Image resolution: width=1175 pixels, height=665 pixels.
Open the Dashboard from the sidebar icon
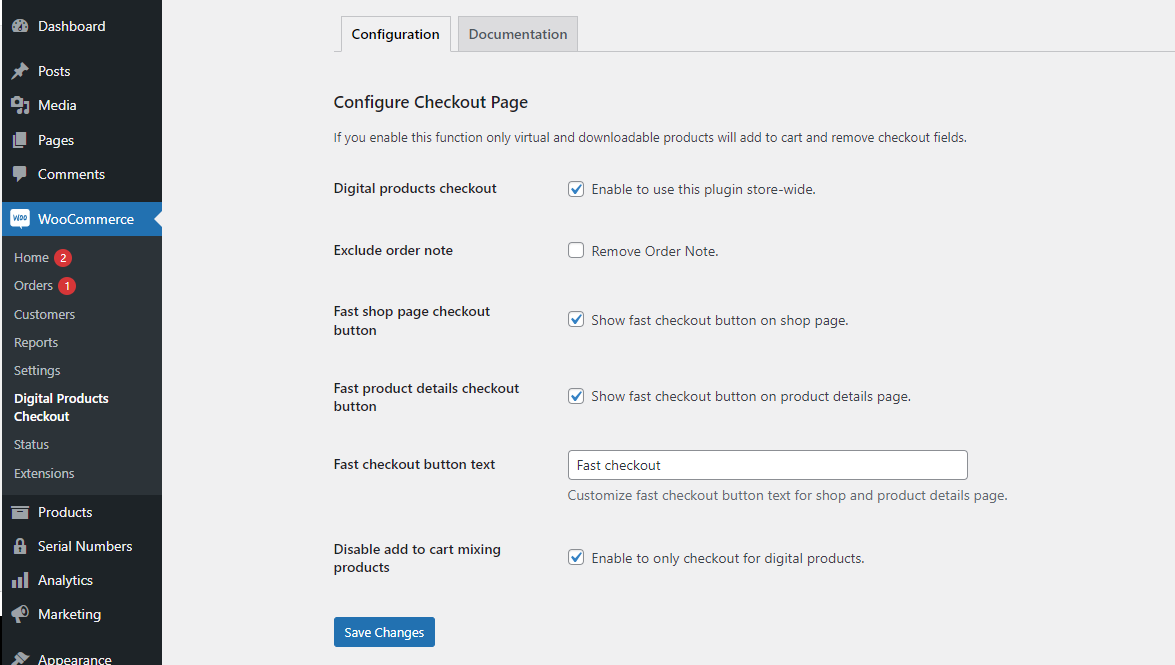point(21,24)
